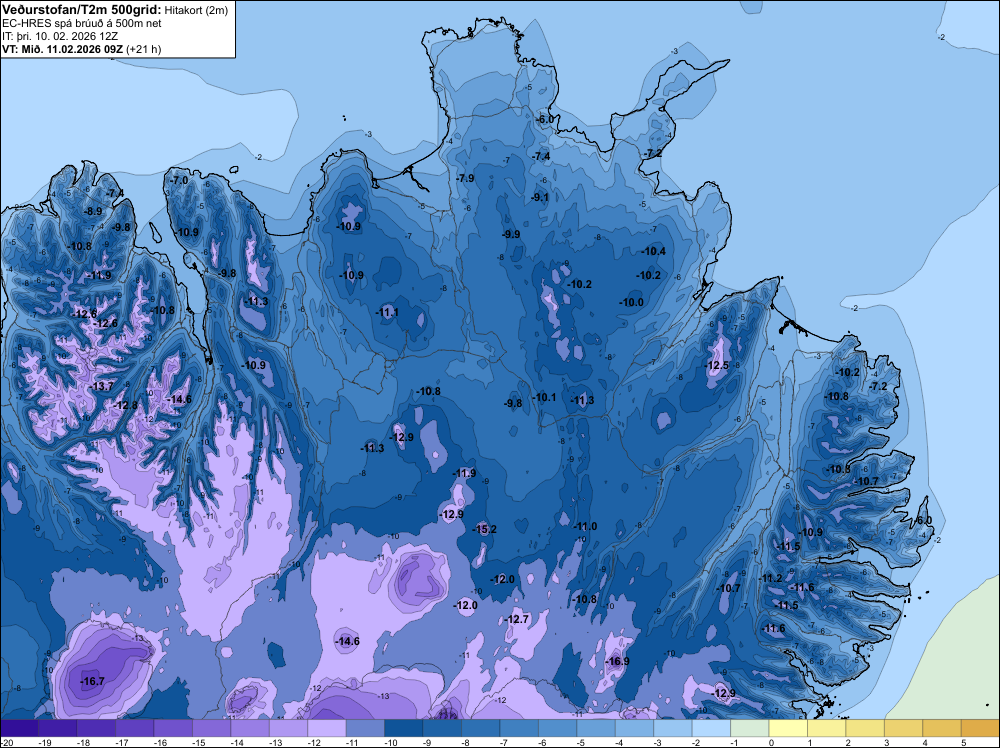Select the orange legend swatch right of 5
Image resolution: width=1000 pixels, height=748 pixels.
click(980, 728)
